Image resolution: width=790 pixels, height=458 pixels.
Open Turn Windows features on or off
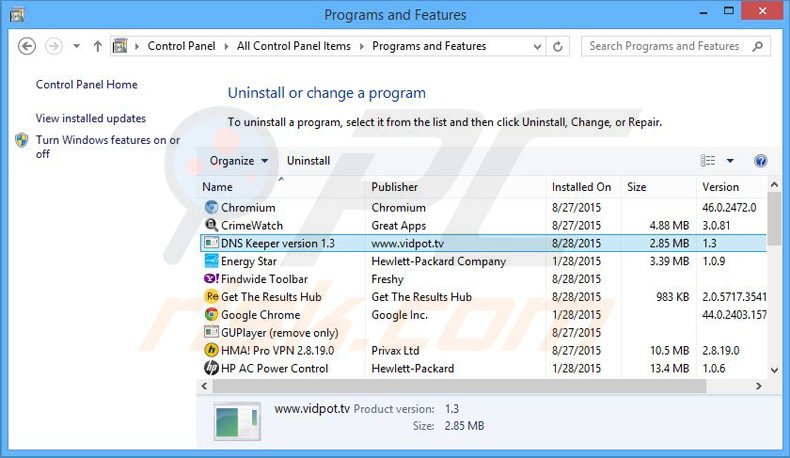click(108, 147)
